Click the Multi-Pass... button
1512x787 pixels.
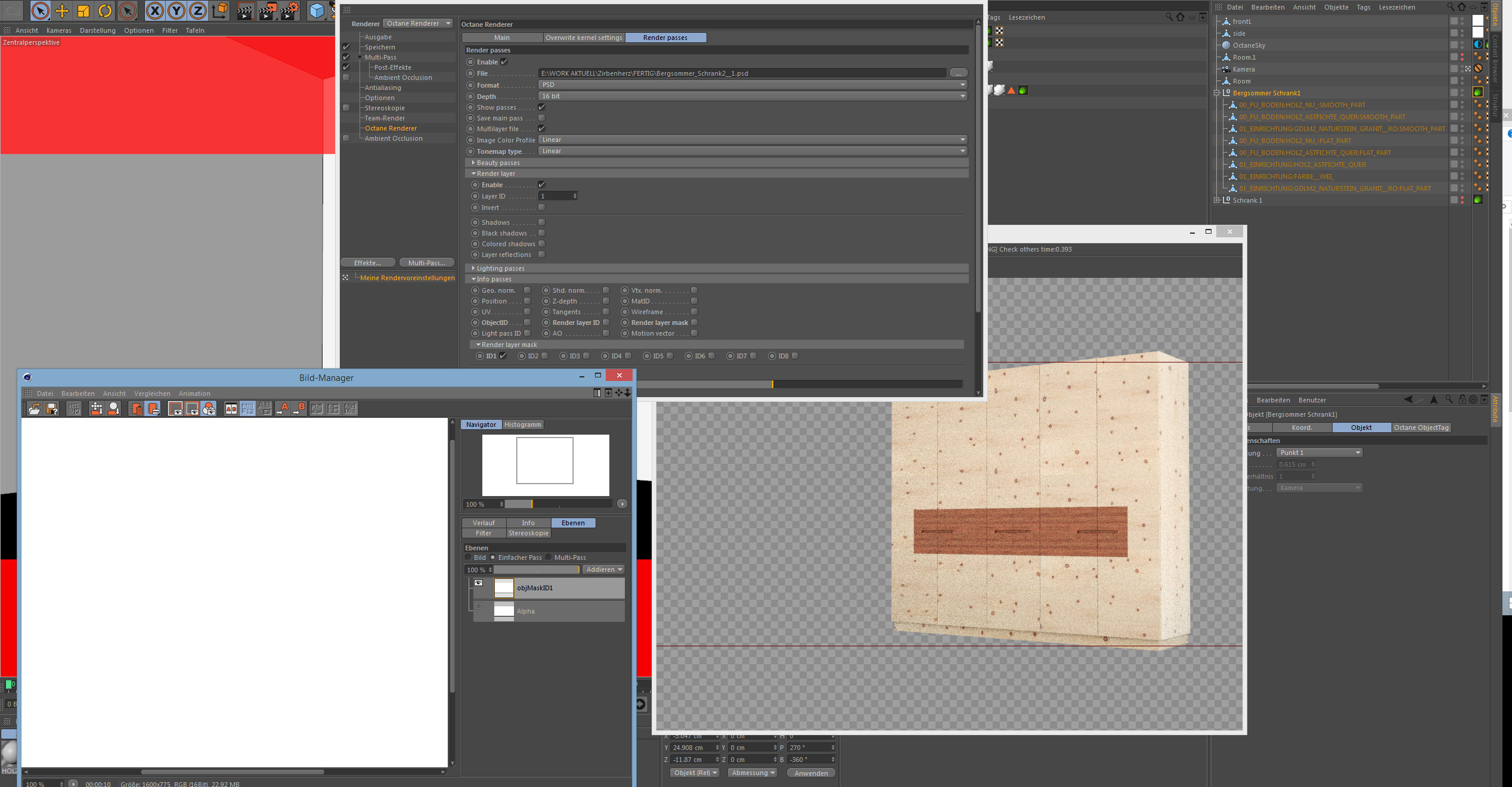tap(426, 263)
